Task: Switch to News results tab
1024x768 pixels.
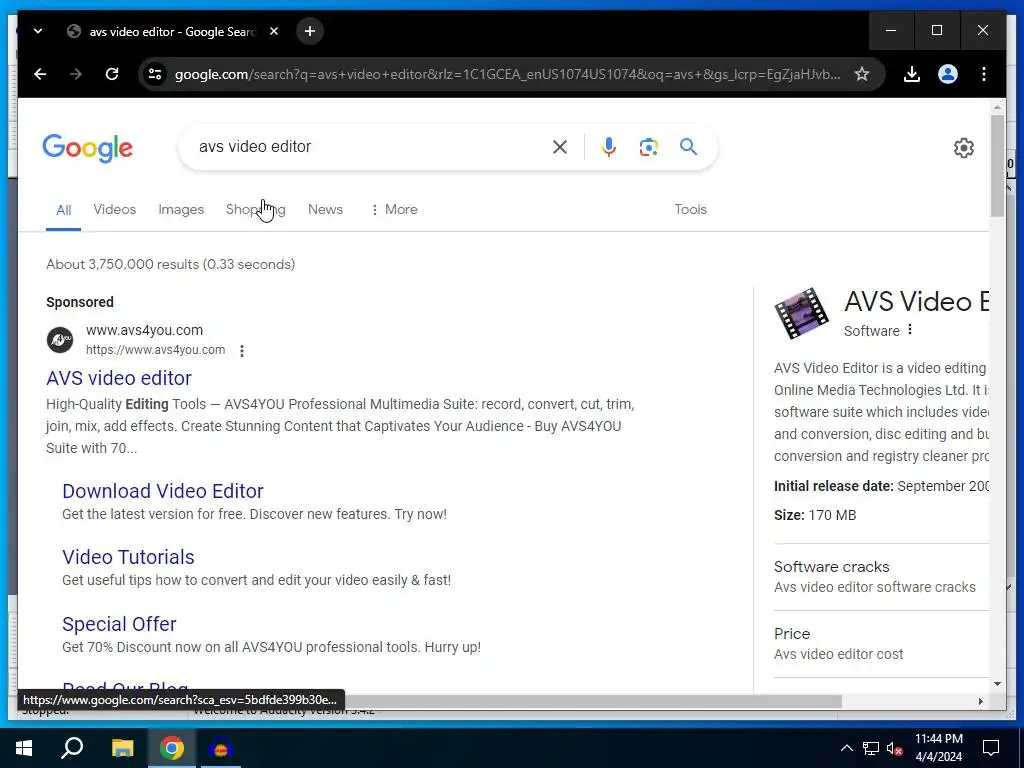Action: pos(325,210)
